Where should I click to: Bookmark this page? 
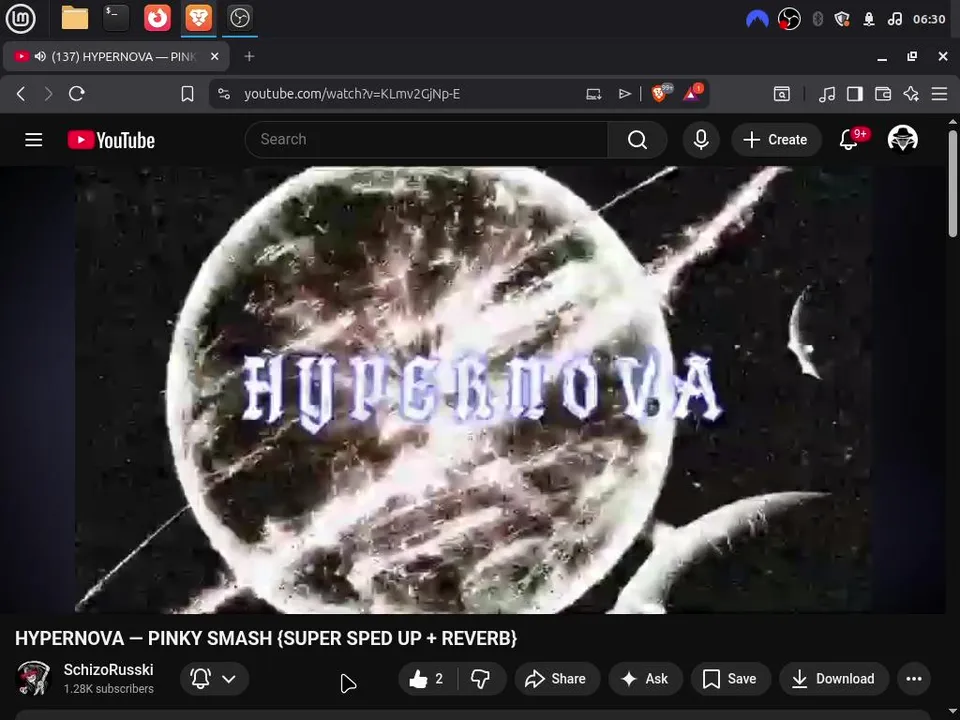click(187, 94)
